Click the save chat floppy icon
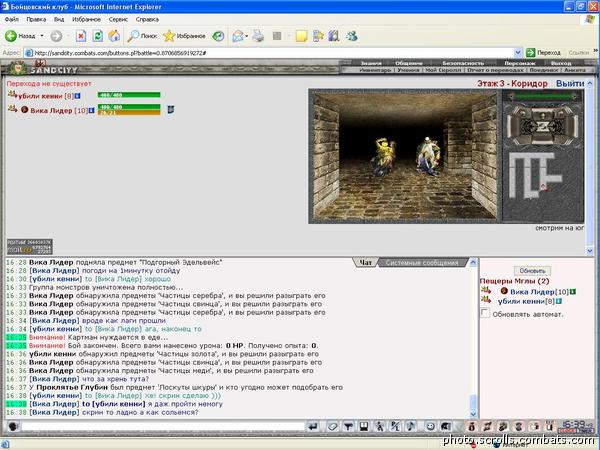The width and height of the screenshot is (600, 450). [364, 426]
